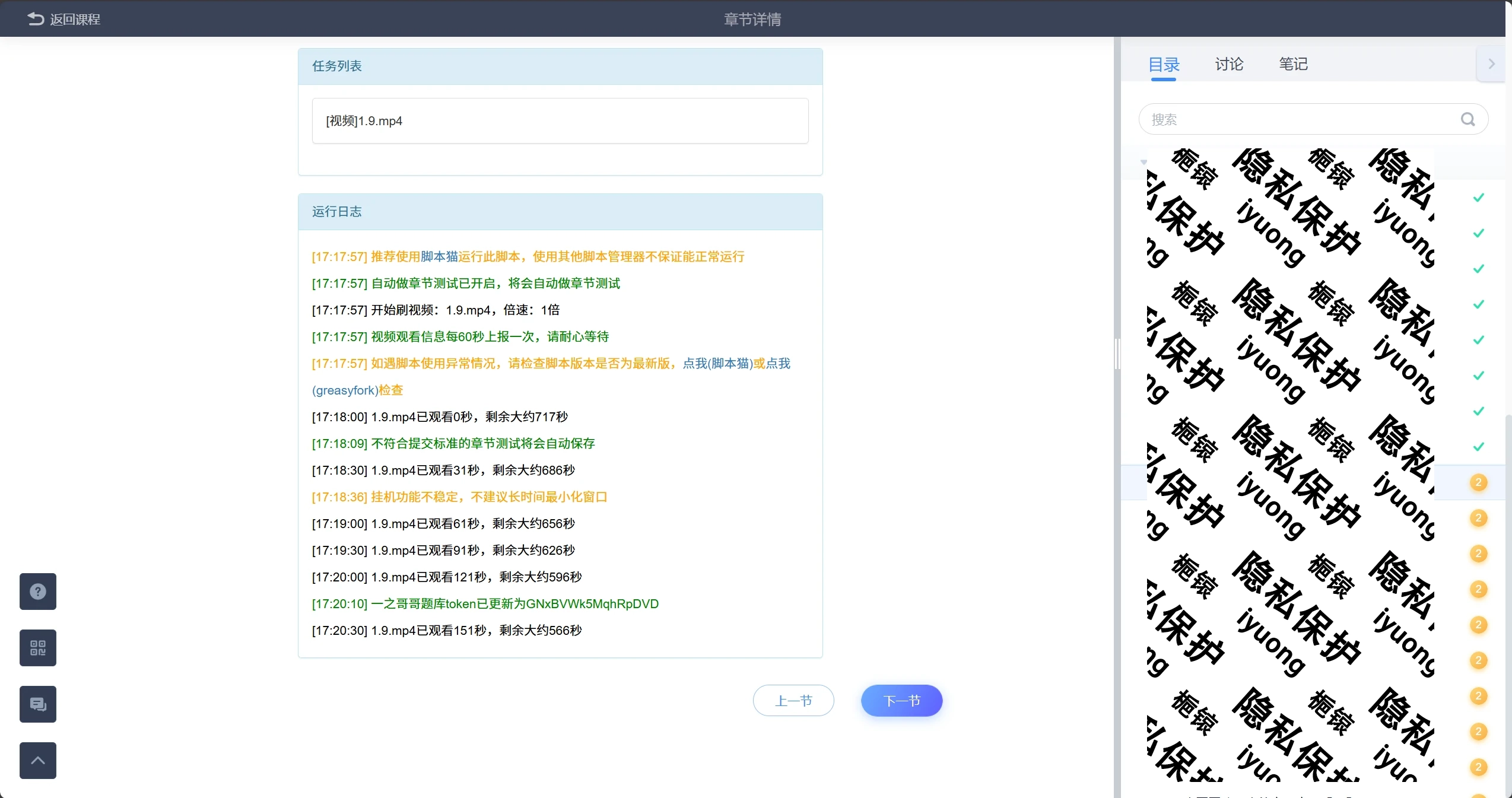Open the QR code icon button
The image size is (1512, 798).
point(38,647)
